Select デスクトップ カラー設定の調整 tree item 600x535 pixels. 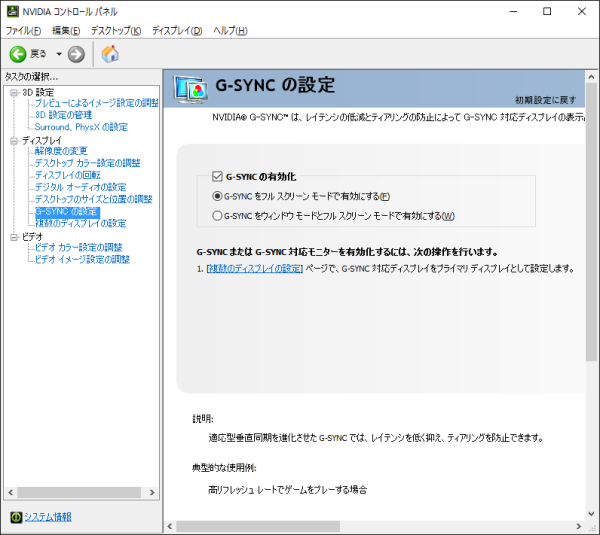[88, 163]
